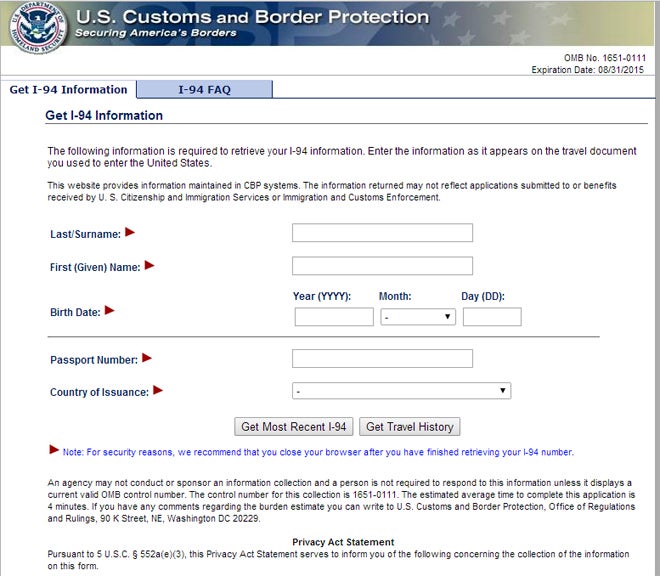This screenshot has width=660, height=576.
Task: Click the 'Get I-94 Information' section heading
Action: coord(104,115)
